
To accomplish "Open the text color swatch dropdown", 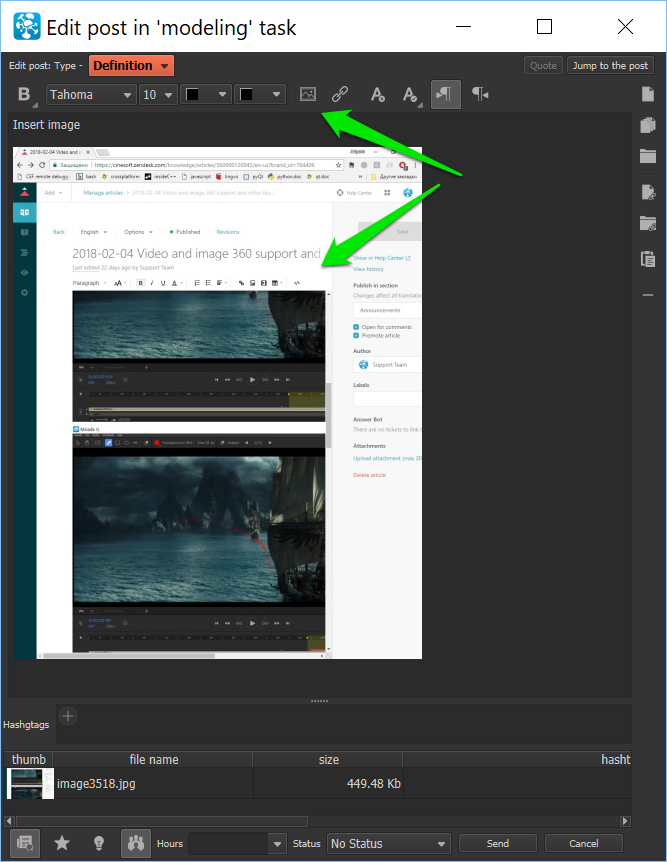I will tap(206, 95).
